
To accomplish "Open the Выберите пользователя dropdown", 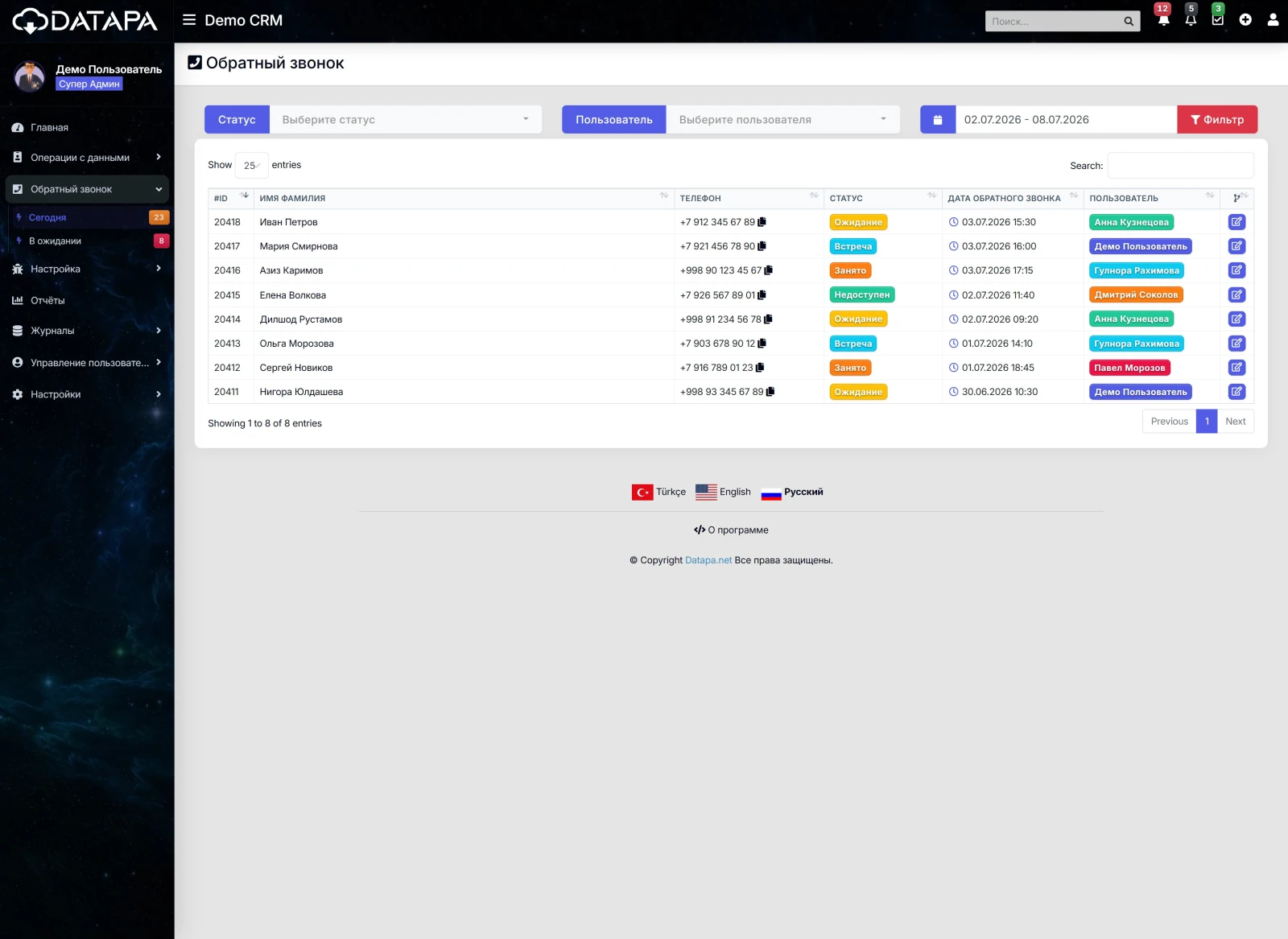I will coord(783,120).
